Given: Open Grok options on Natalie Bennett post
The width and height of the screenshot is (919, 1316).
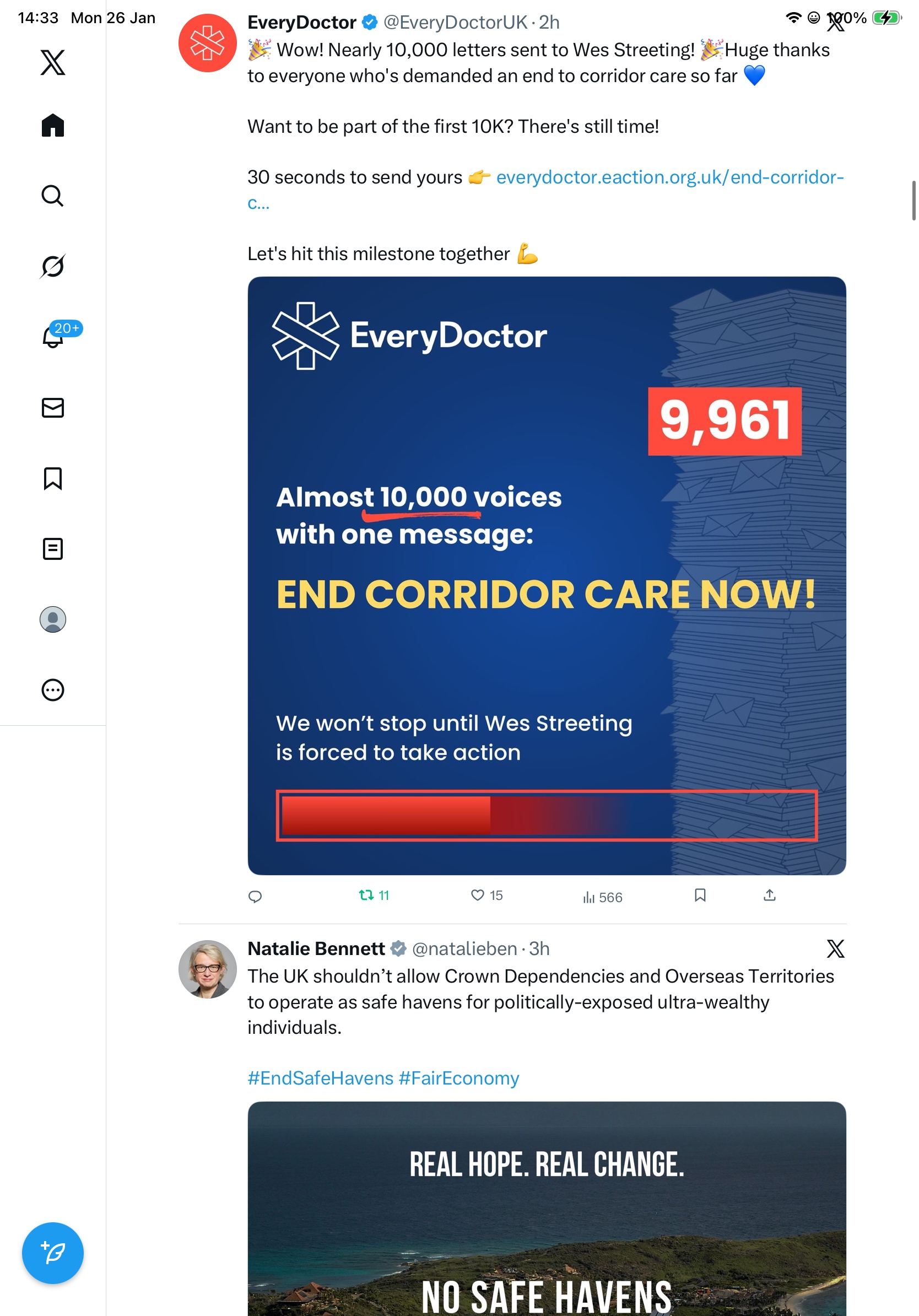Looking at the screenshot, I should 835,949.
